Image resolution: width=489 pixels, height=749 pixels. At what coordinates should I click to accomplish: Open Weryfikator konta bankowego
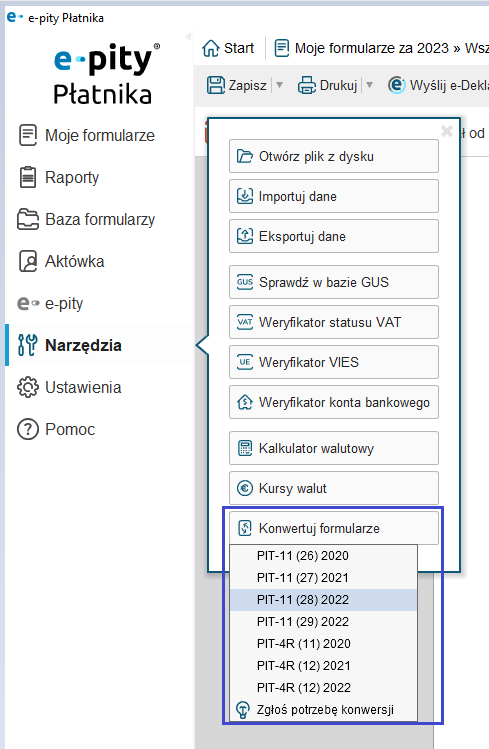[334, 403]
